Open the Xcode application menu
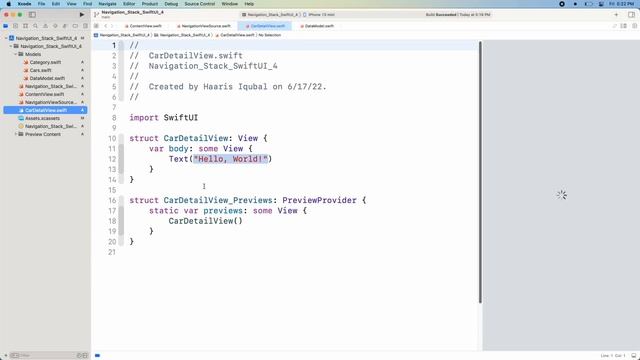 [x=24, y=4]
